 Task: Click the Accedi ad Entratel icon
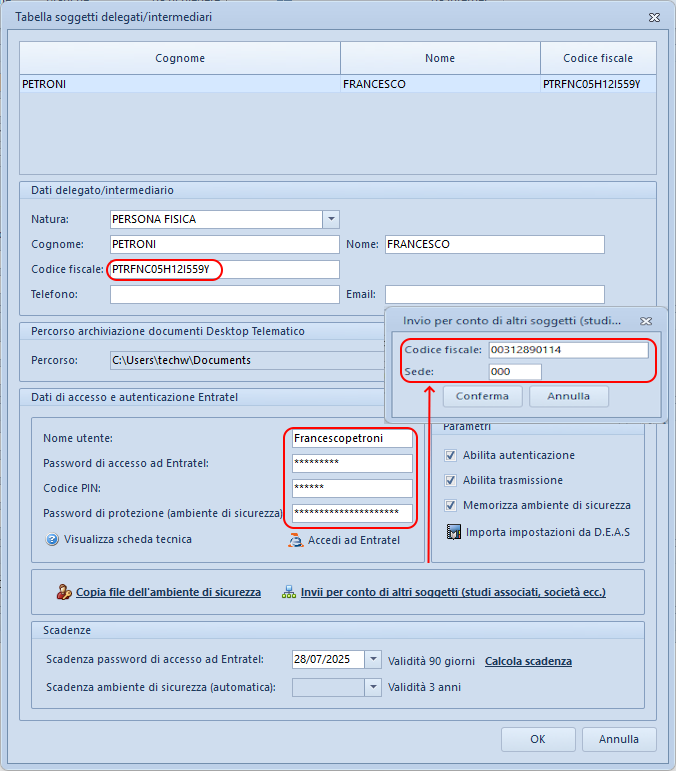pyautogui.click(x=295, y=540)
